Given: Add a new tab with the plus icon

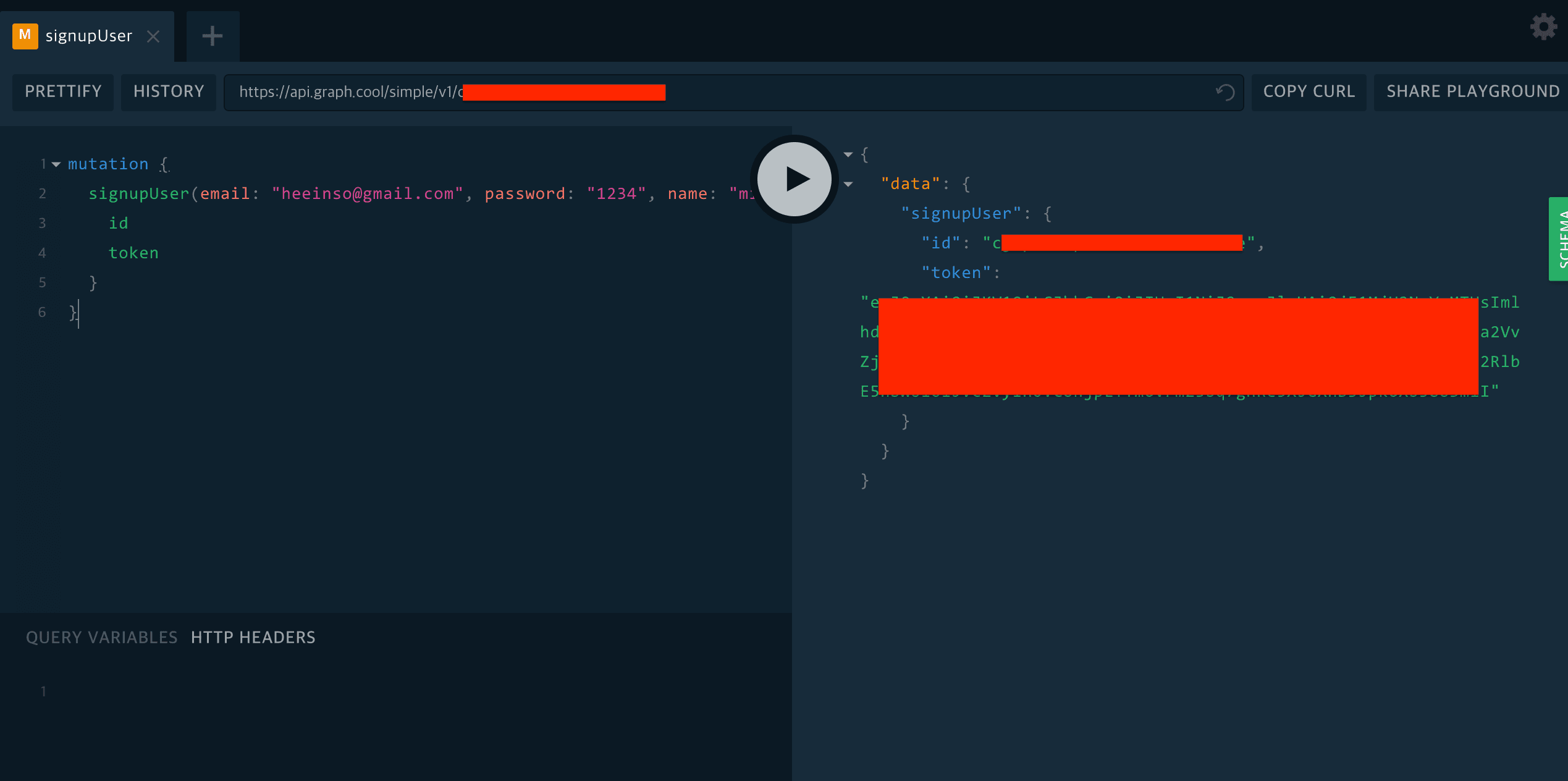Looking at the screenshot, I should [x=213, y=36].
